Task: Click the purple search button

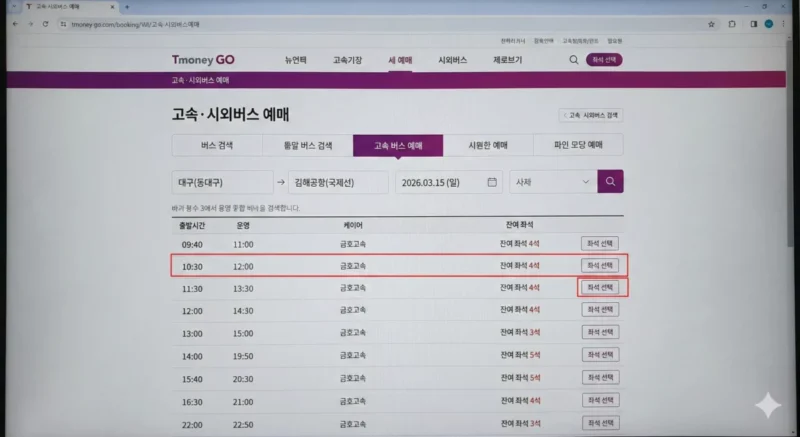Action: click(x=610, y=182)
